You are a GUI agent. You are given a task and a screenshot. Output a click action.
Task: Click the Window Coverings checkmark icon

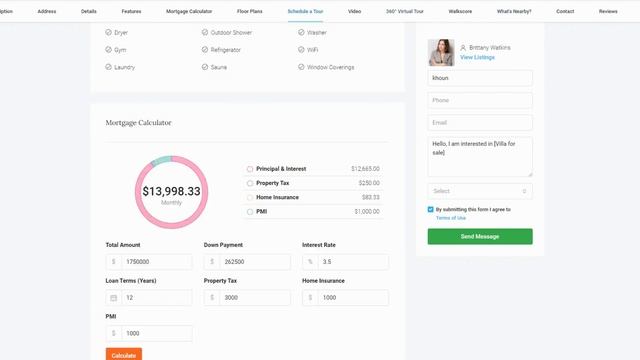pos(301,67)
